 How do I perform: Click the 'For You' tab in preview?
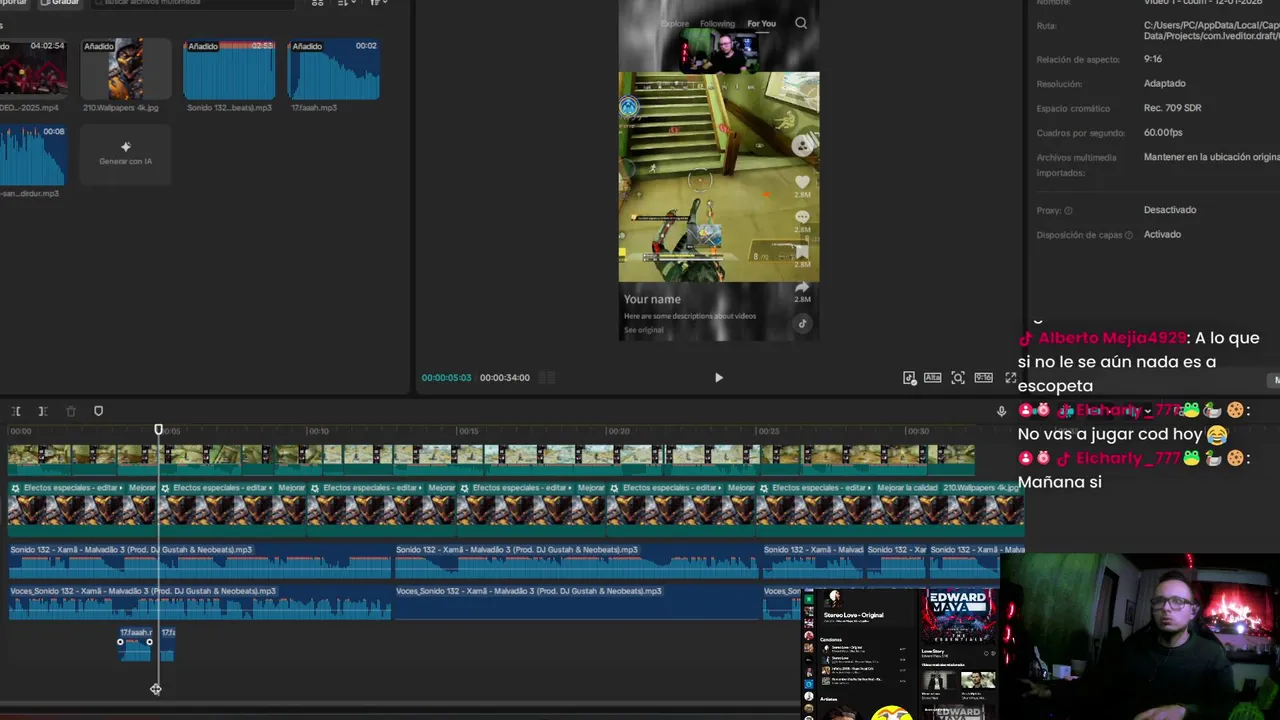click(x=761, y=23)
